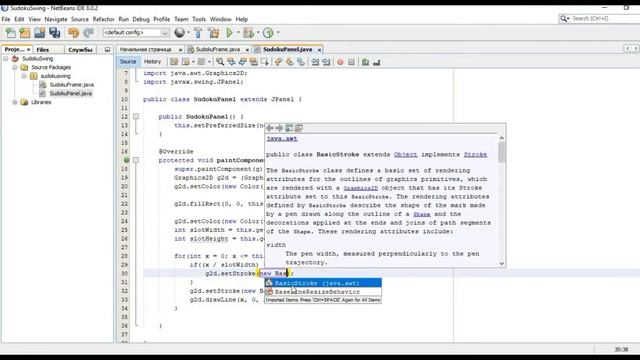Click the Next Bookmark icon
Viewport: 640px width, 360px height.
coord(290,62)
